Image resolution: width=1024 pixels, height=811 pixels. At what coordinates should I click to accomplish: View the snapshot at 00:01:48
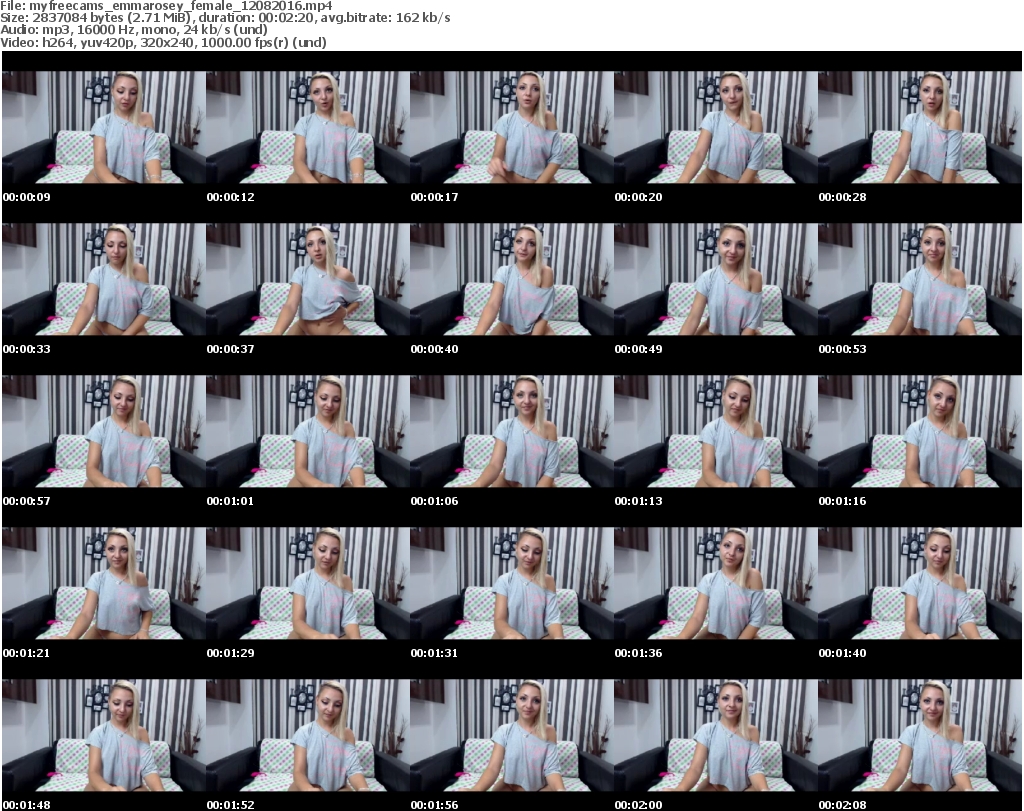point(104,736)
